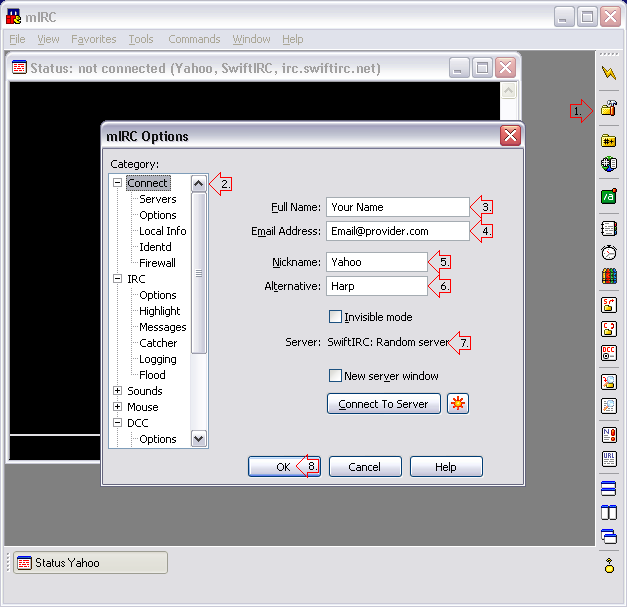Click into the Email Address field

(398, 231)
